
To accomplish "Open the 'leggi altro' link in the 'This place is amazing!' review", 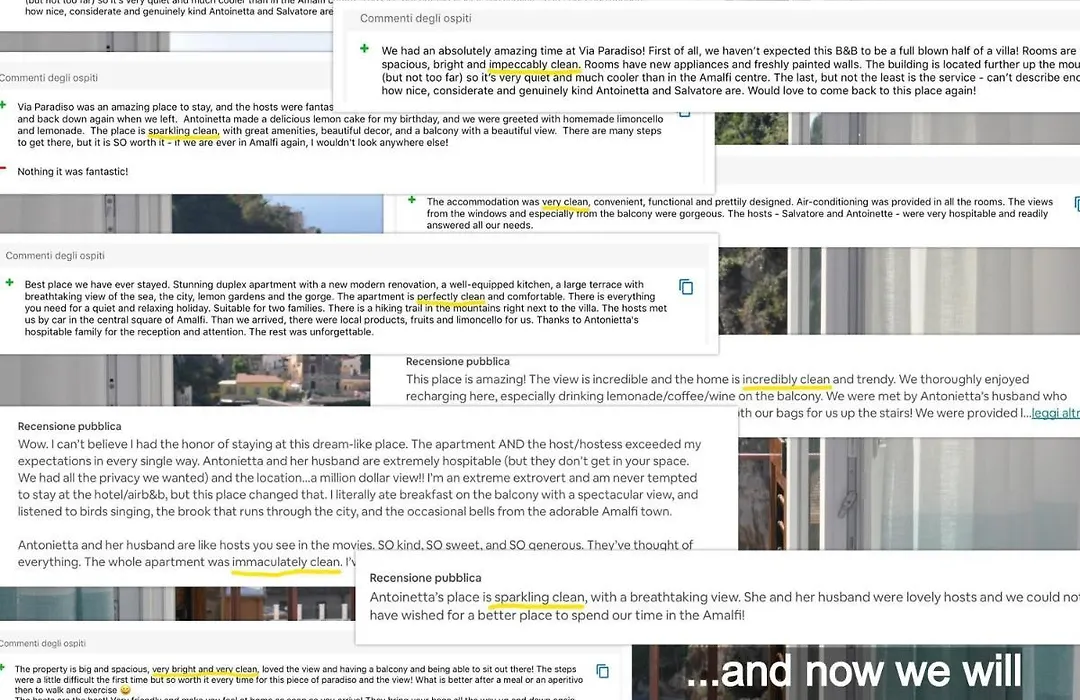I will pyautogui.click(x=1055, y=413).
